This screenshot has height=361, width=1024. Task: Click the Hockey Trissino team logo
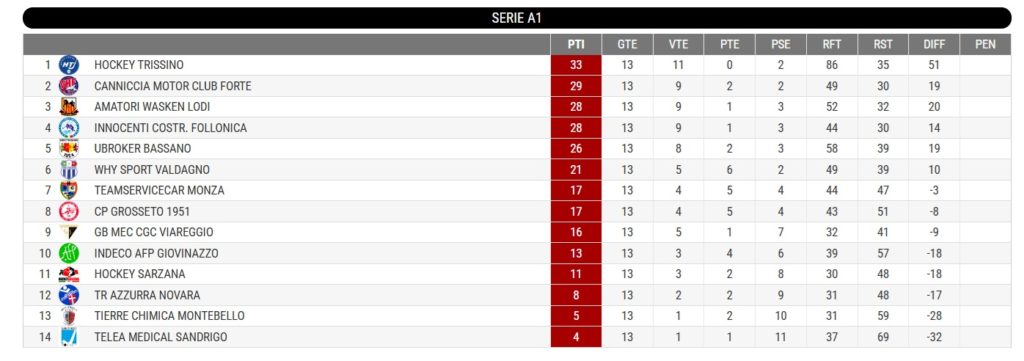[x=69, y=65]
